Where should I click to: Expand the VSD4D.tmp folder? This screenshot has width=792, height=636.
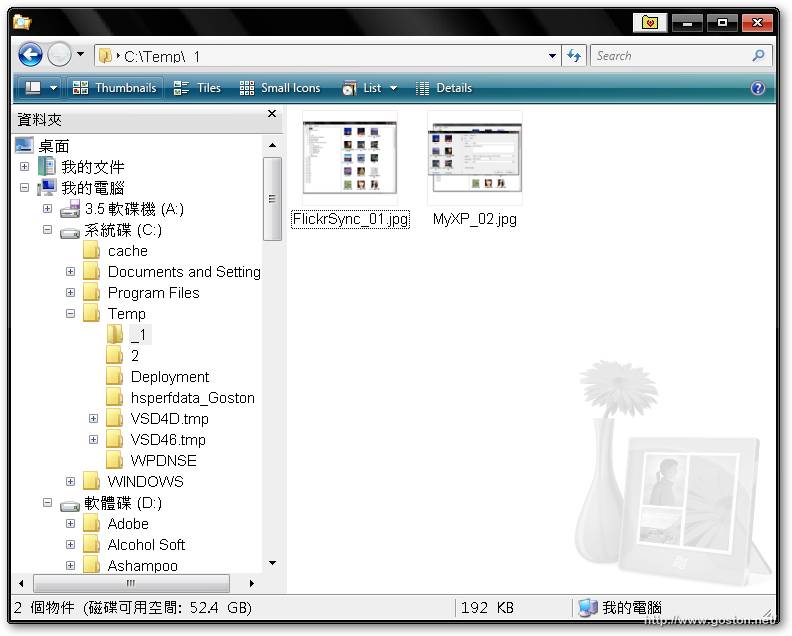pyautogui.click(x=93, y=418)
